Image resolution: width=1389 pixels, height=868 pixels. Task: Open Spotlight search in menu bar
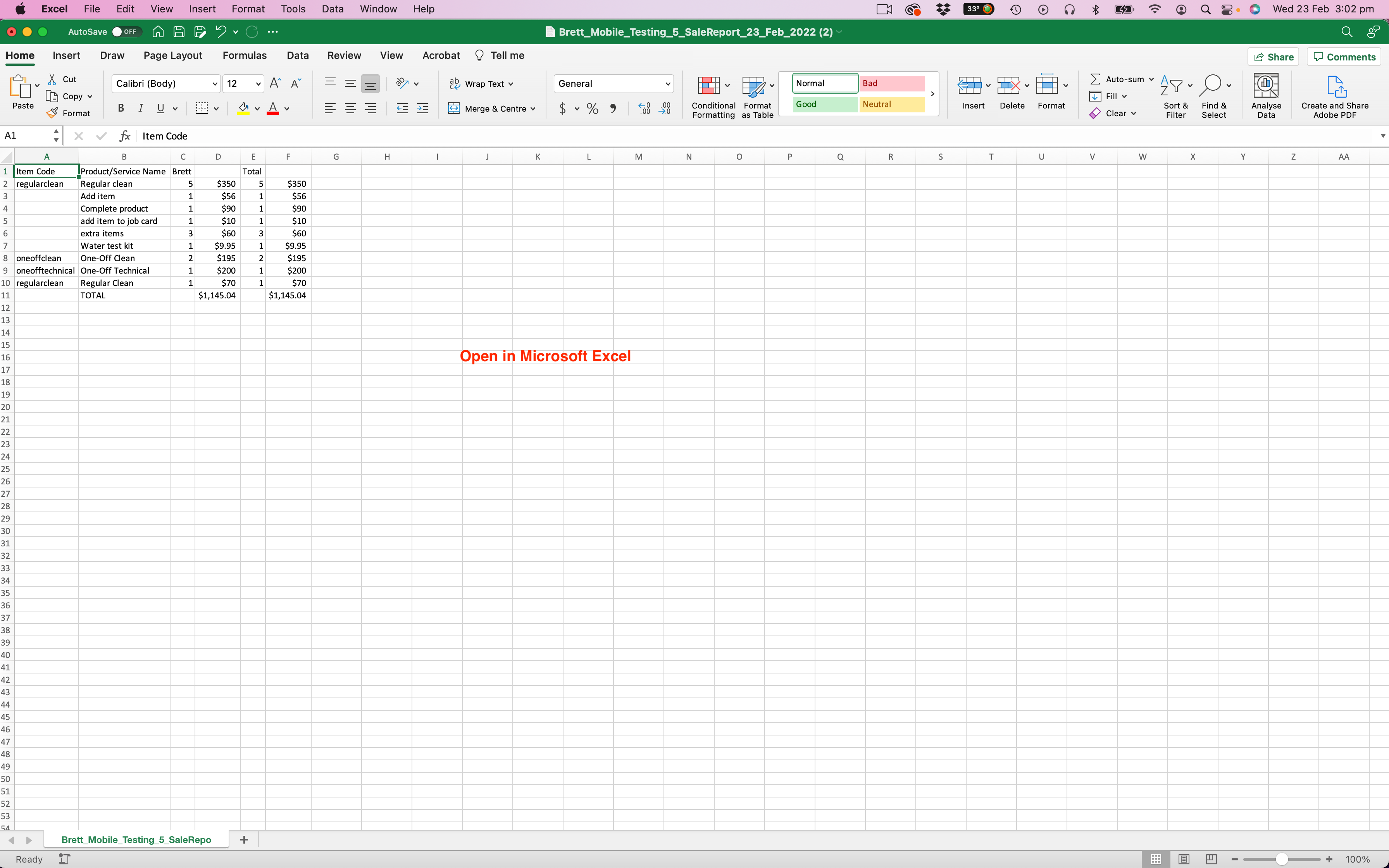point(1205,9)
